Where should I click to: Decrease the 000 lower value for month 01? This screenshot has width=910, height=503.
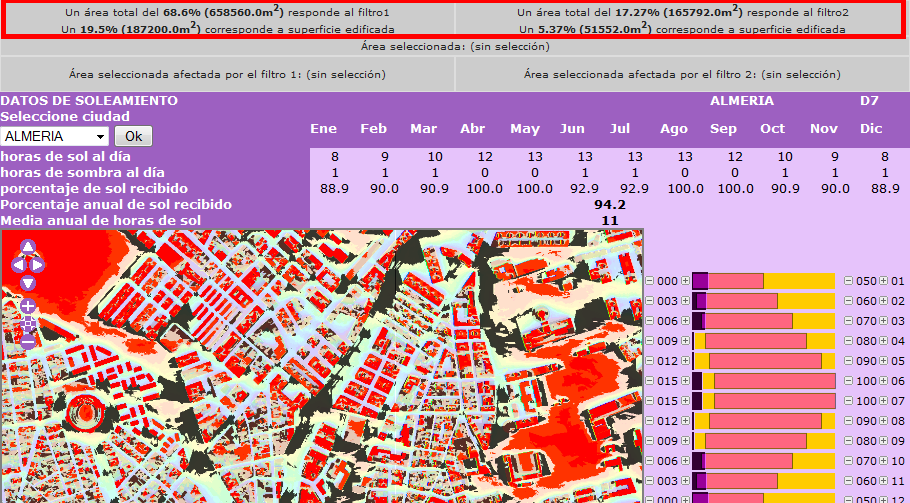[x=649, y=281]
